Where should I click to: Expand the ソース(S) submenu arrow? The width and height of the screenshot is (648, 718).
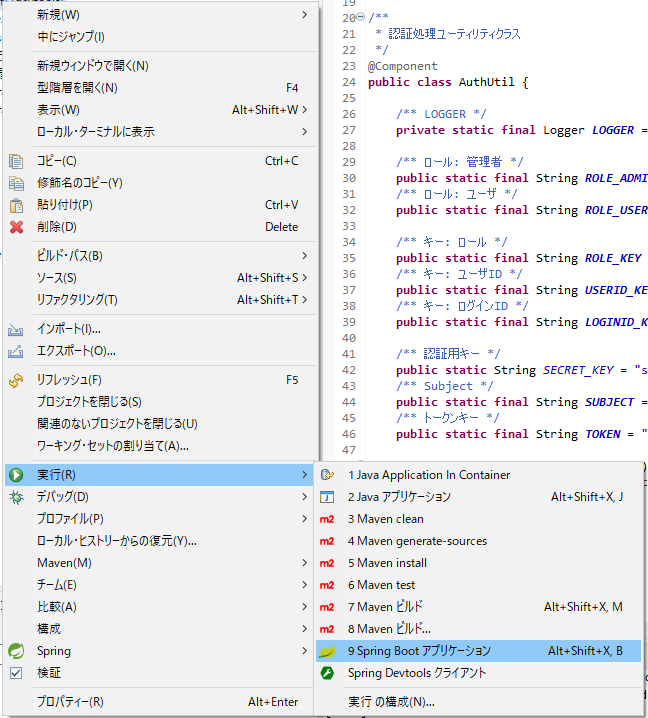click(x=305, y=277)
